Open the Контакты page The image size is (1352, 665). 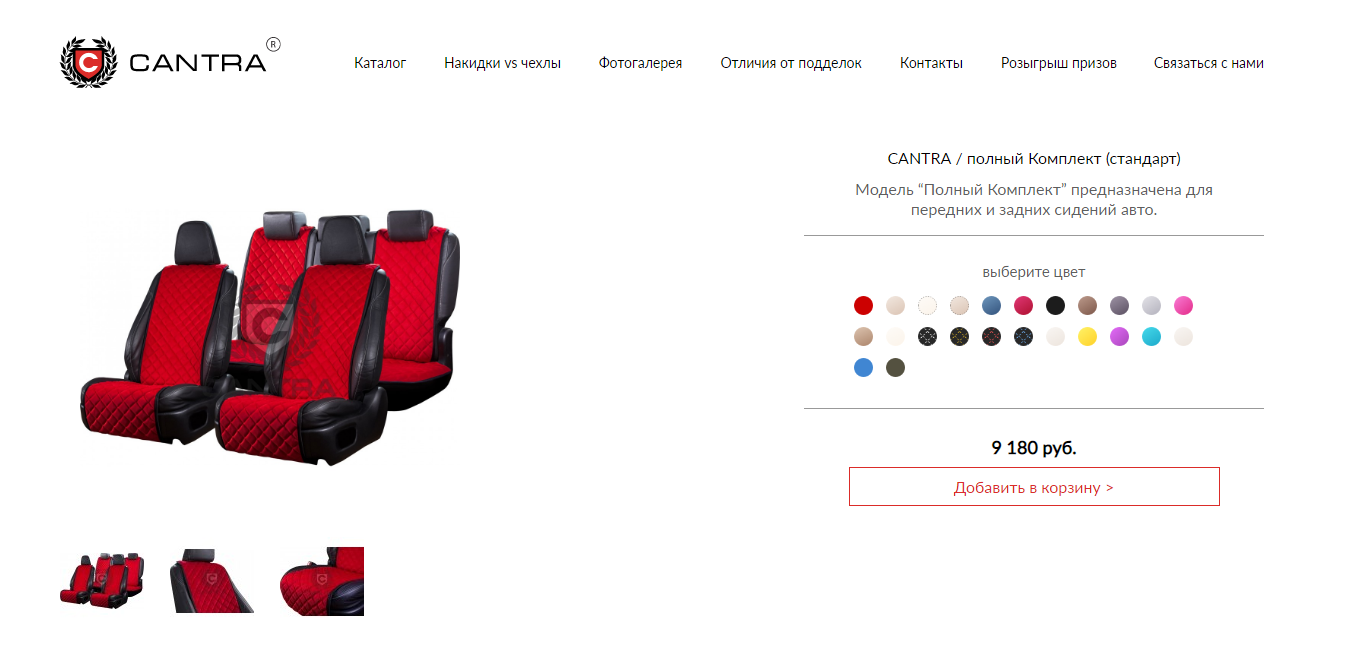(931, 63)
